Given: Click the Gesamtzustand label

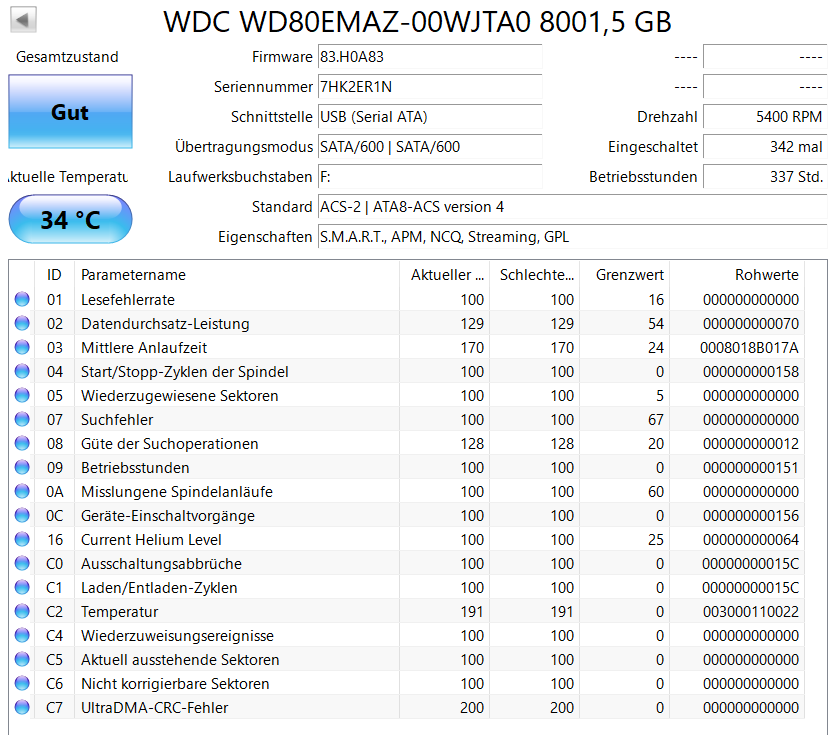Looking at the screenshot, I should pyautogui.click(x=67, y=56).
